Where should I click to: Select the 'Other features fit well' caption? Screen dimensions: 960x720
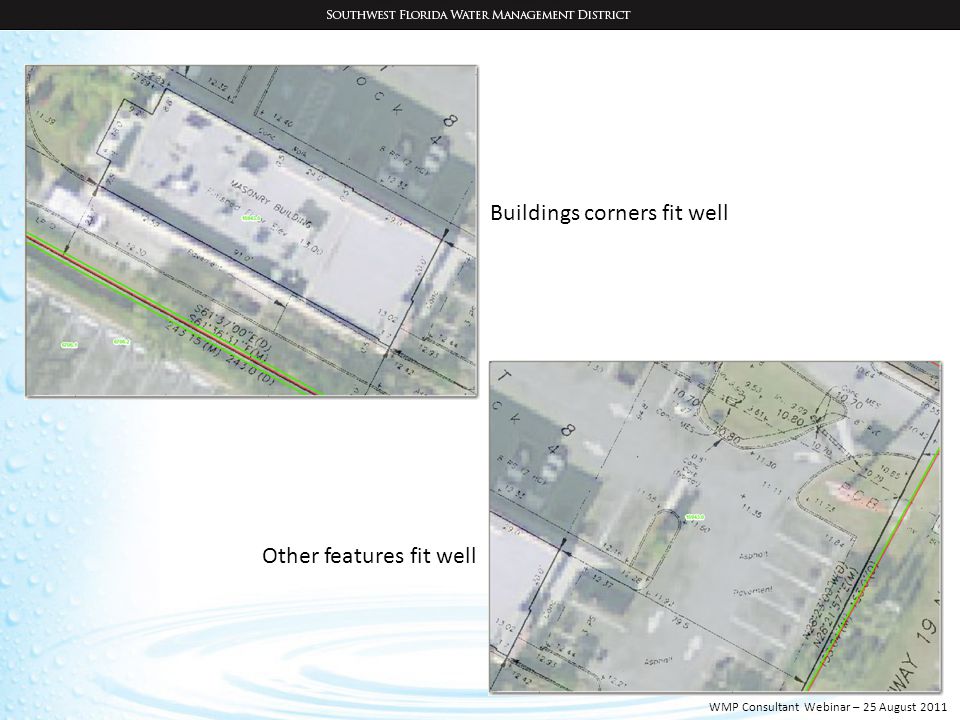point(369,555)
